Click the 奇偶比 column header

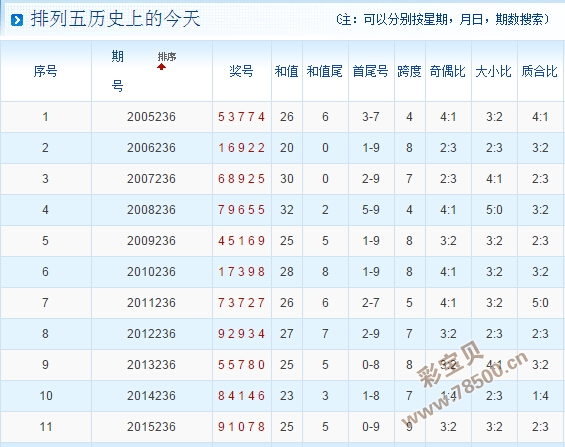coord(448,71)
